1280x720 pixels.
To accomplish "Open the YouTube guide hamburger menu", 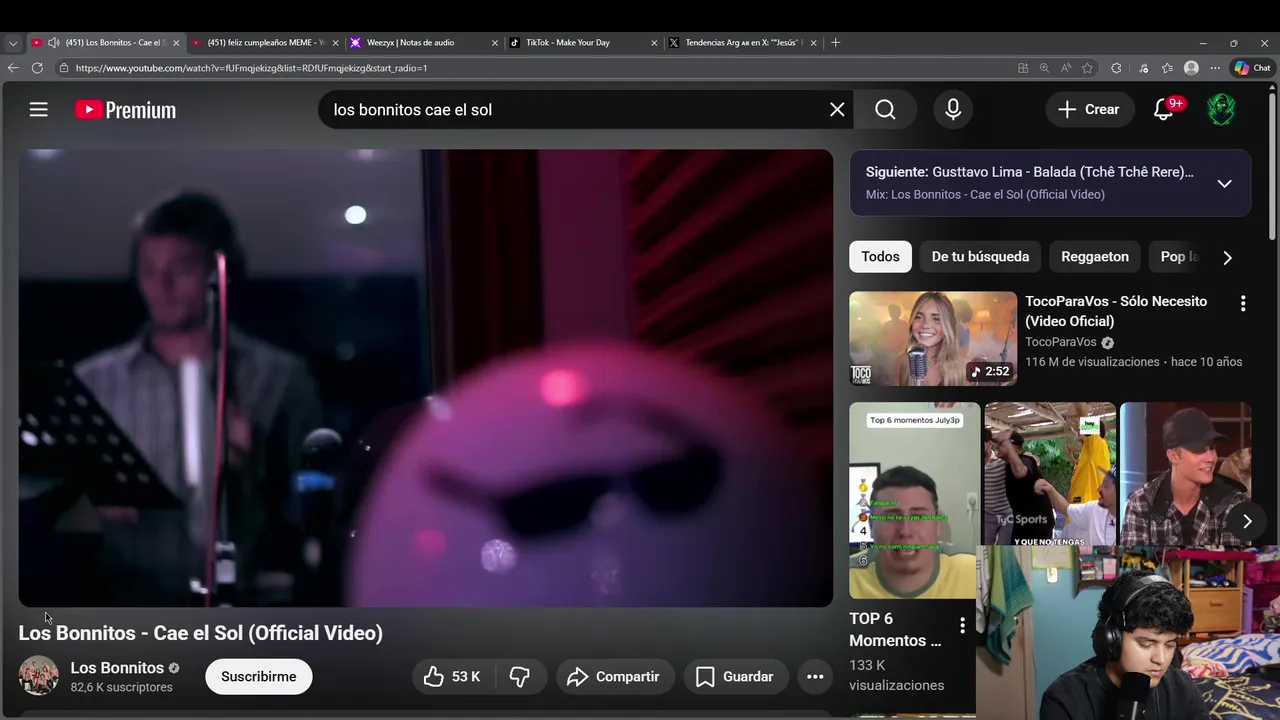I will (38, 110).
